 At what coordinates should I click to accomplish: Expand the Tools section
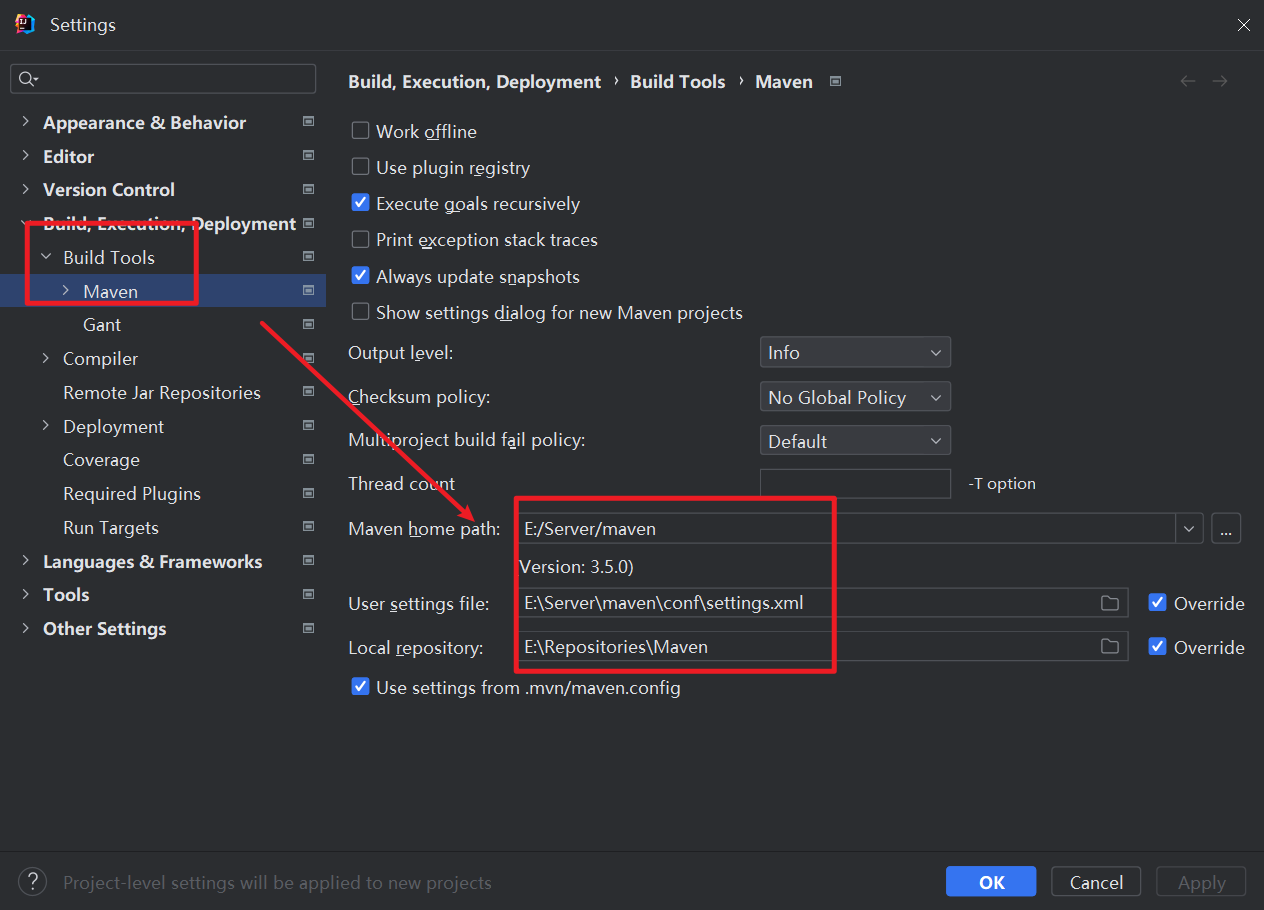coord(26,594)
